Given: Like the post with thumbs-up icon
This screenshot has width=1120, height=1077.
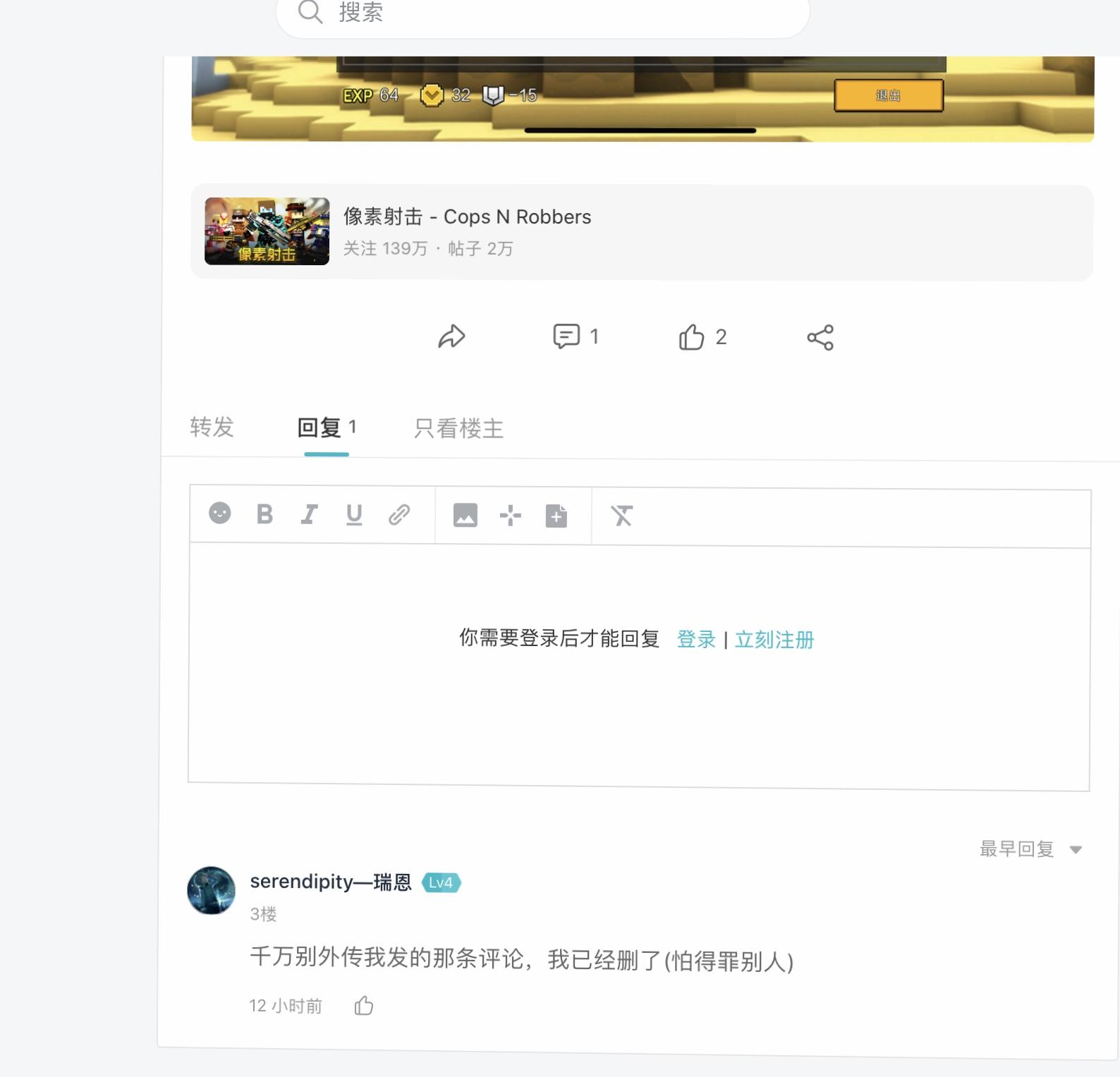Looking at the screenshot, I should (691, 337).
